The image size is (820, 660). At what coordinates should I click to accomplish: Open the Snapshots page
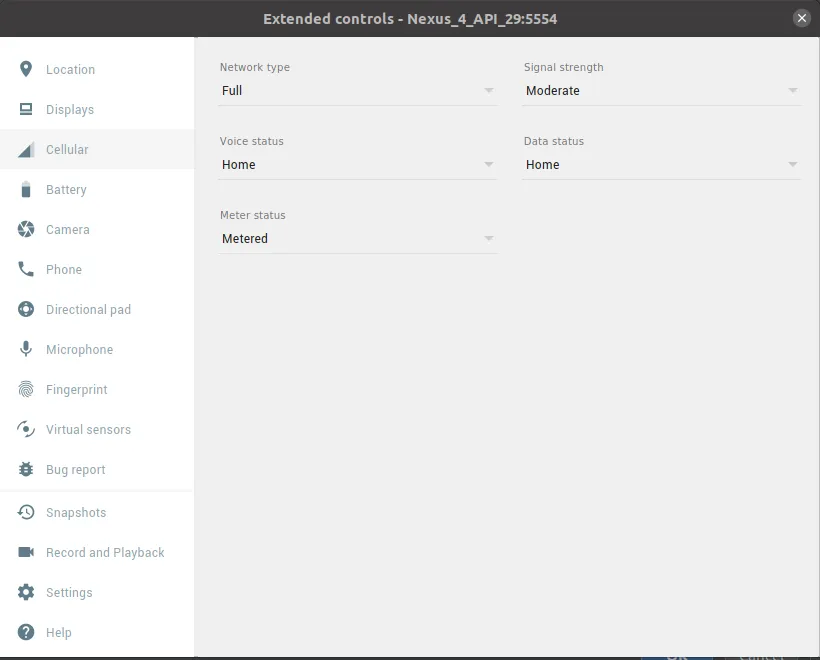pos(97,513)
